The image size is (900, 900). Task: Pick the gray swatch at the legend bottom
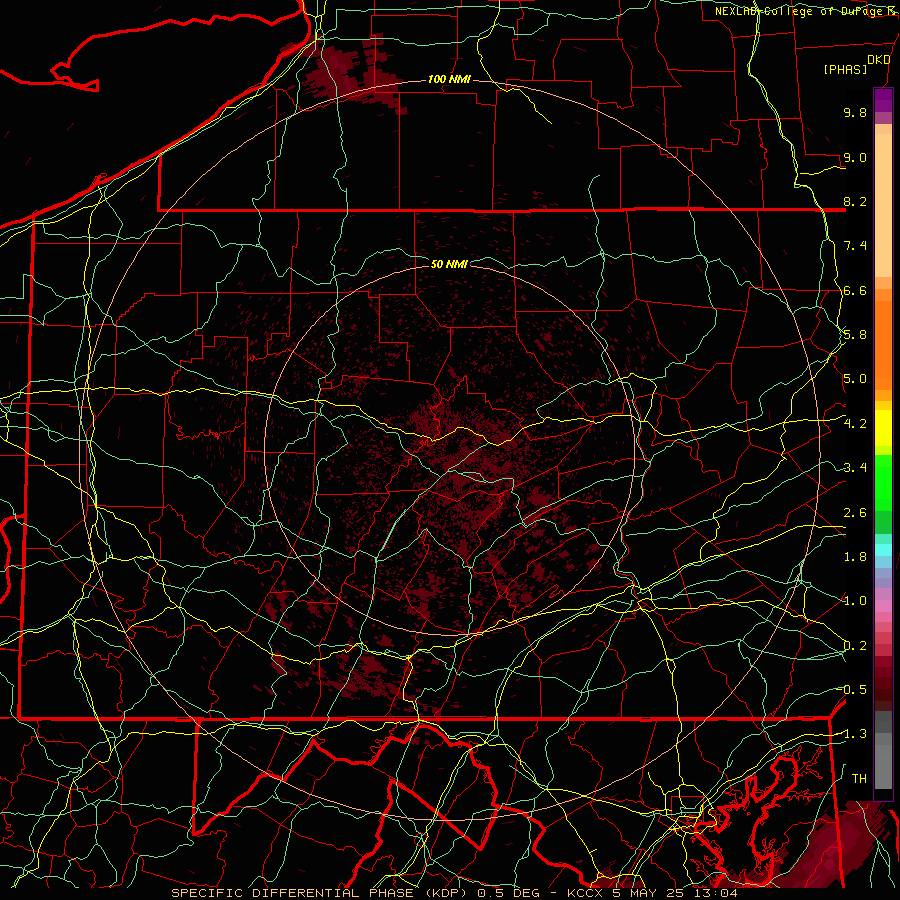[883, 766]
